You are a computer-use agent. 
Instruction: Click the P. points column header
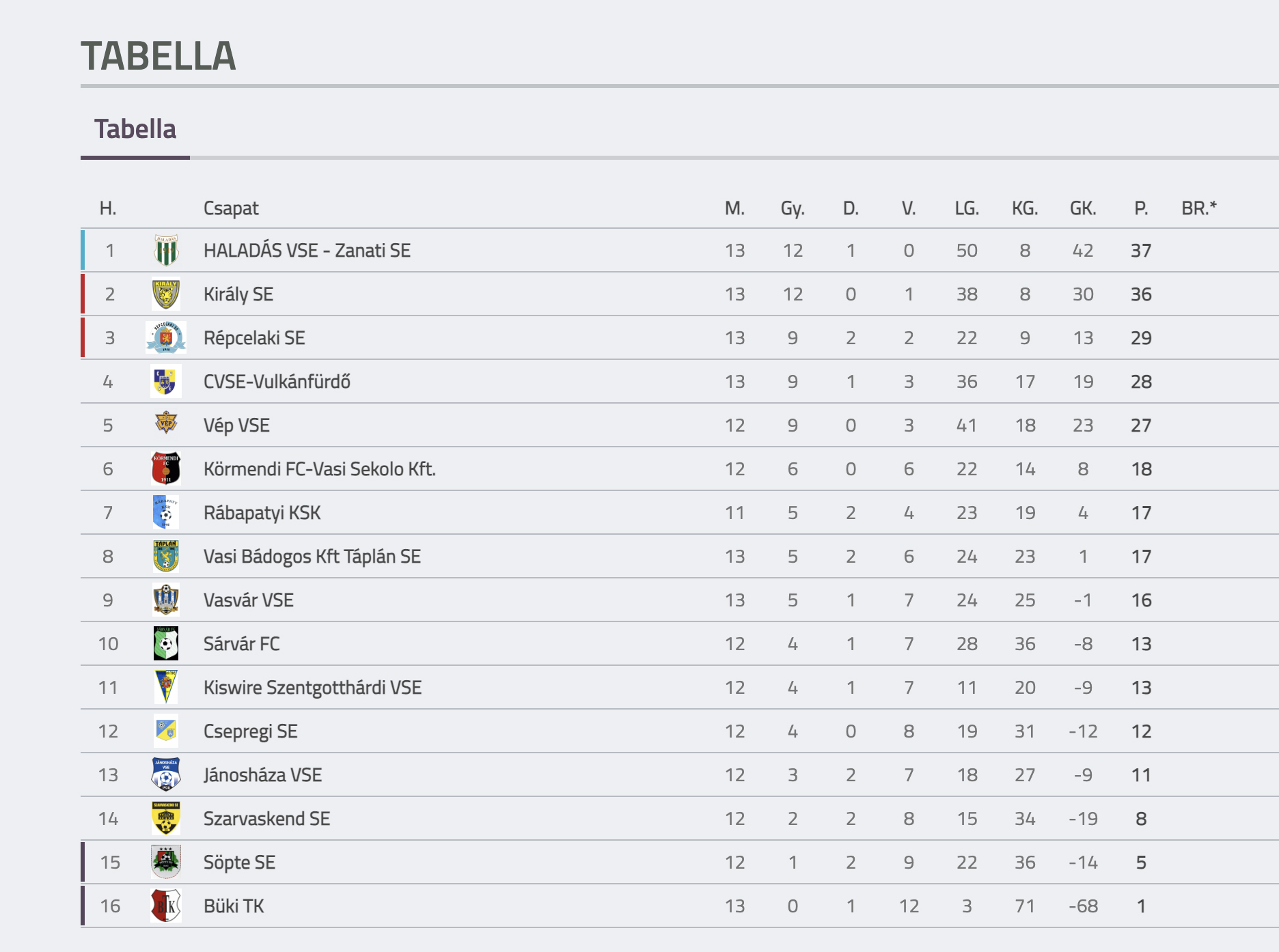pyautogui.click(x=1141, y=208)
